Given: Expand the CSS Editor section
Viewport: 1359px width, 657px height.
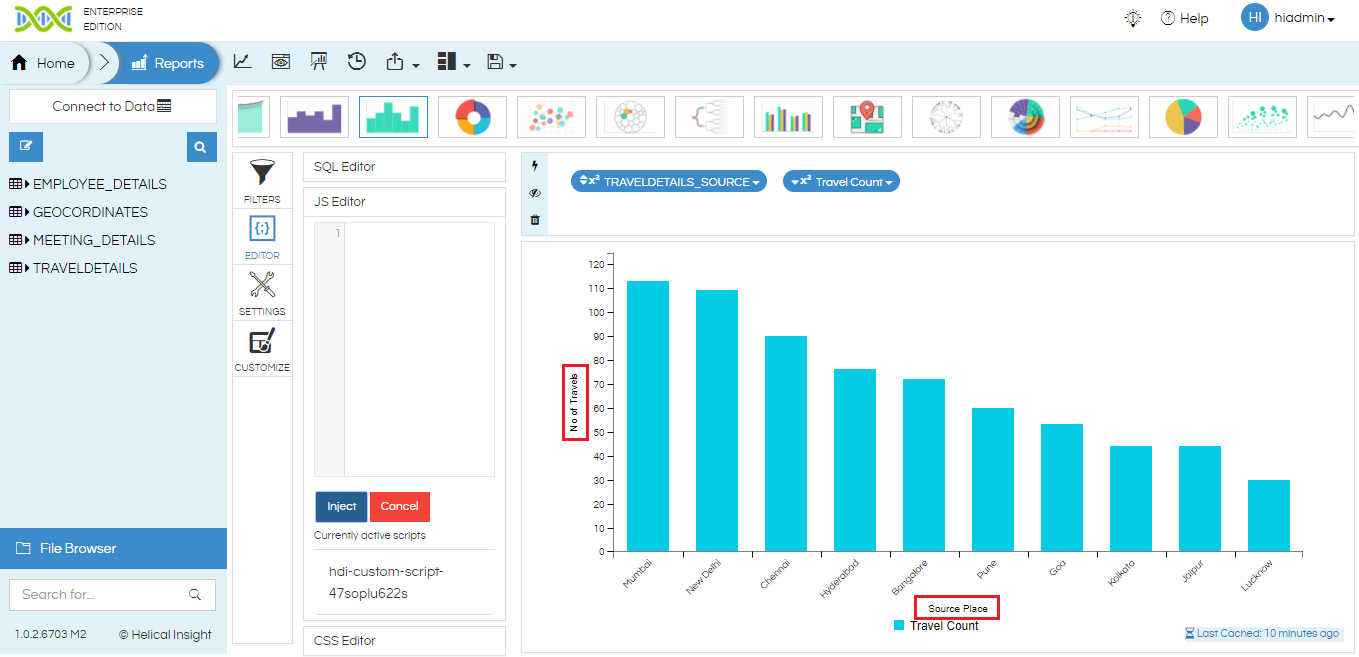Looking at the screenshot, I should pyautogui.click(x=404, y=641).
